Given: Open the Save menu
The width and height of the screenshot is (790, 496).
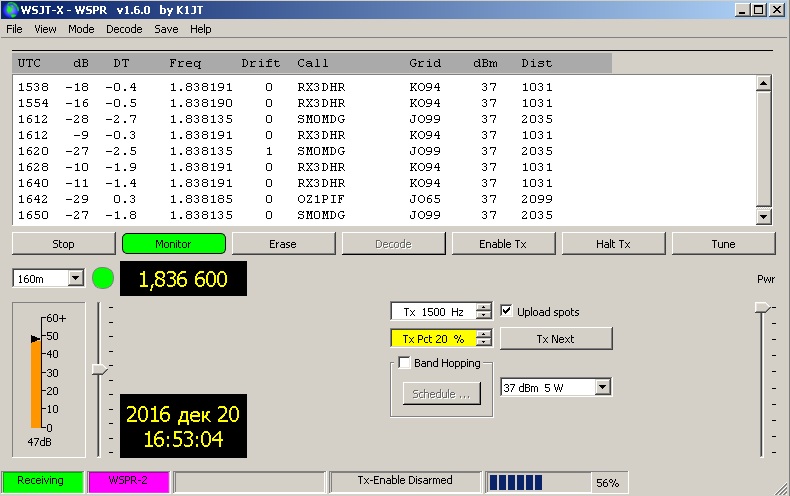Looking at the screenshot, I should coord(166,29).
